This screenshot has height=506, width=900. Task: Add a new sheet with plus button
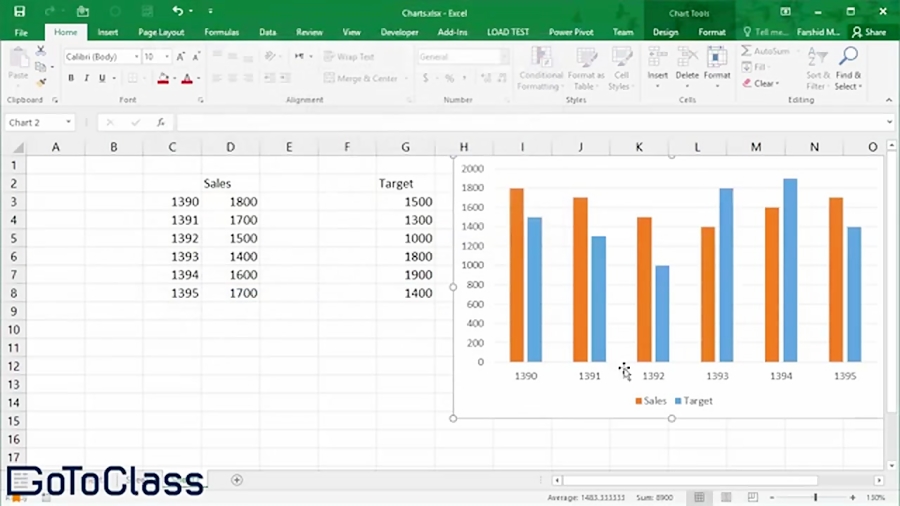point(237,480)
